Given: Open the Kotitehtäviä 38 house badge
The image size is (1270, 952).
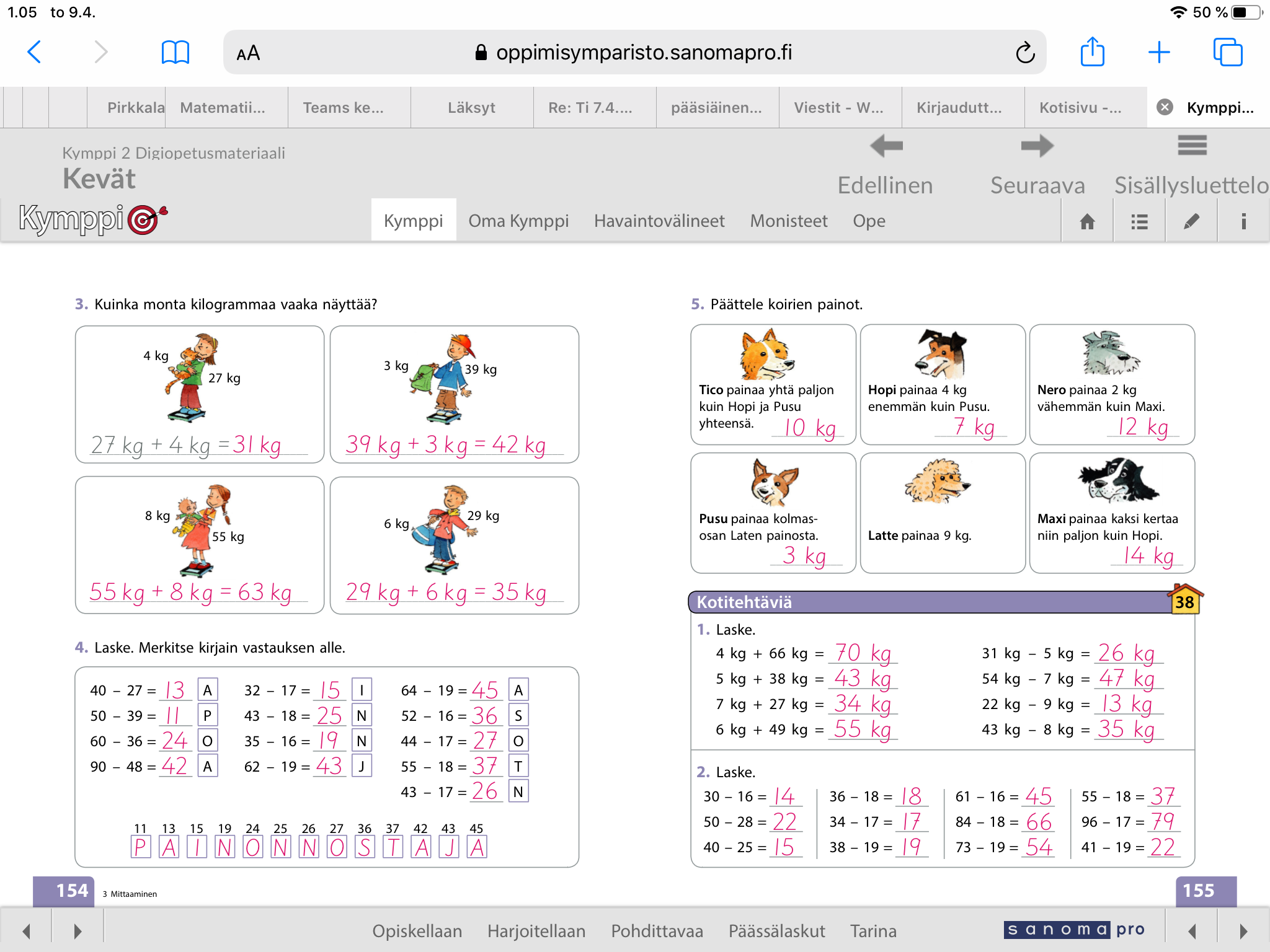Looking at the screenshot, I should (1184, 600).
